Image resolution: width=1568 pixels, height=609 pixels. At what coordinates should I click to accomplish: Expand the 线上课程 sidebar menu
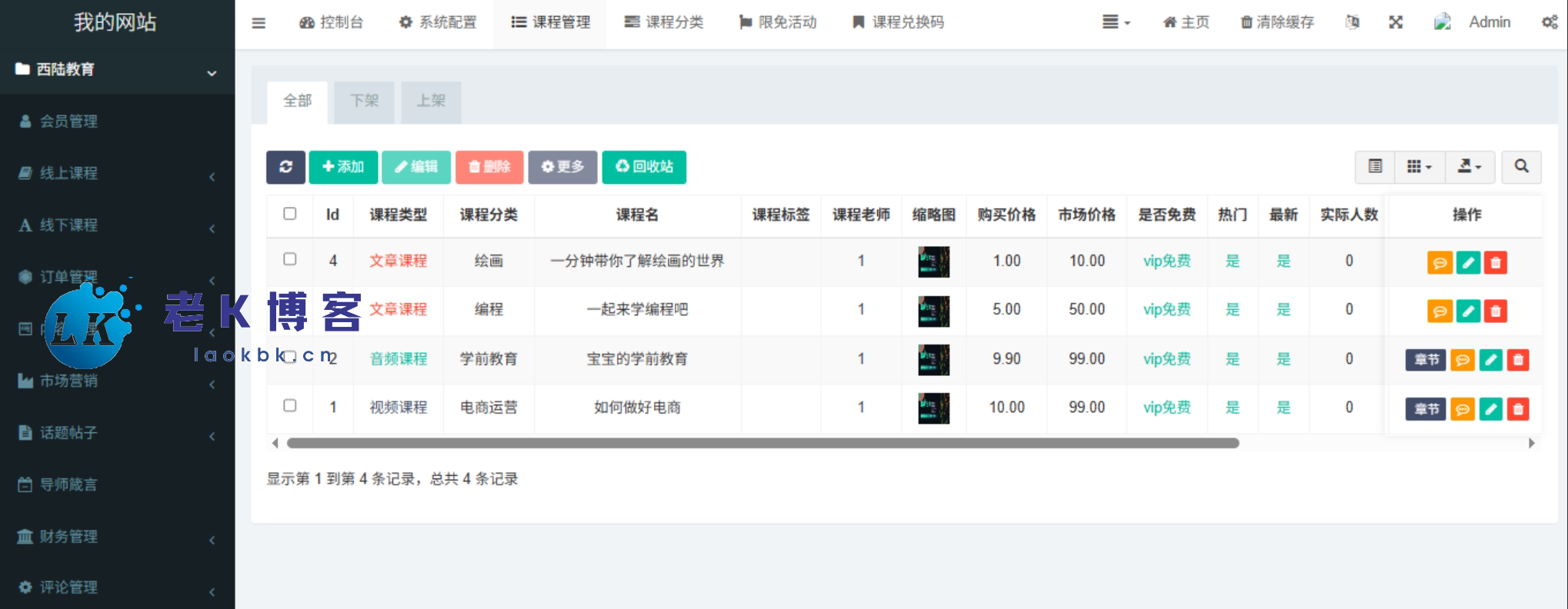pyautogui.click(x=115, y=174)
